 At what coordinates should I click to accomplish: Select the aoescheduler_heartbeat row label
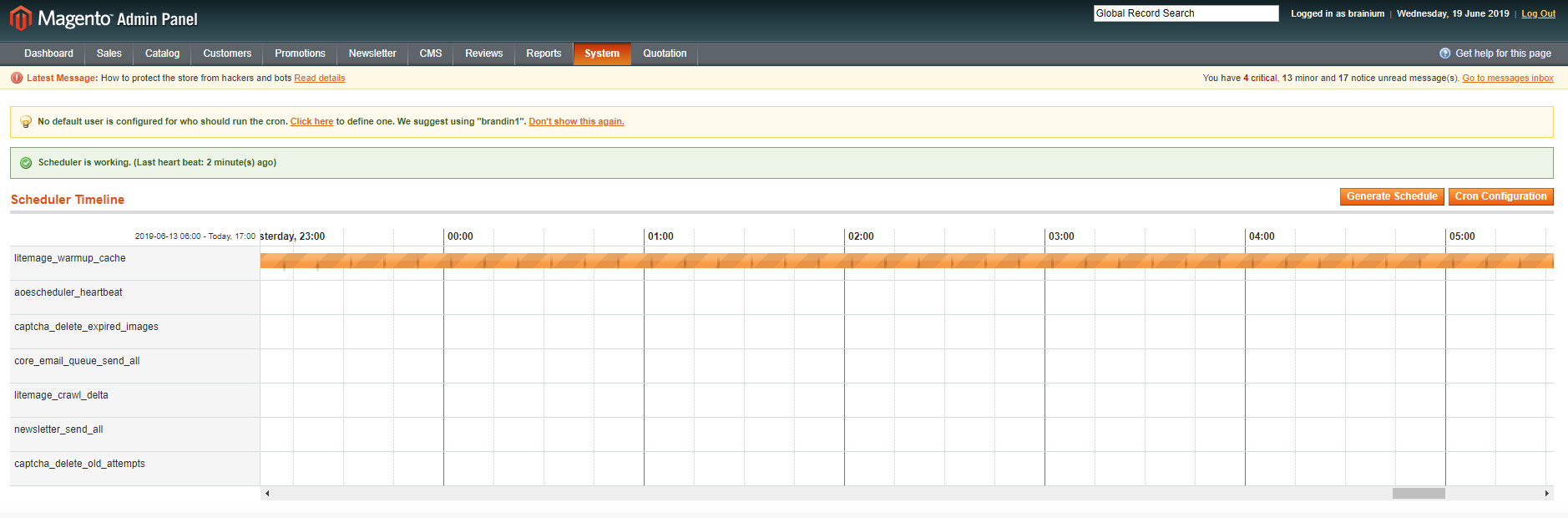68,292
